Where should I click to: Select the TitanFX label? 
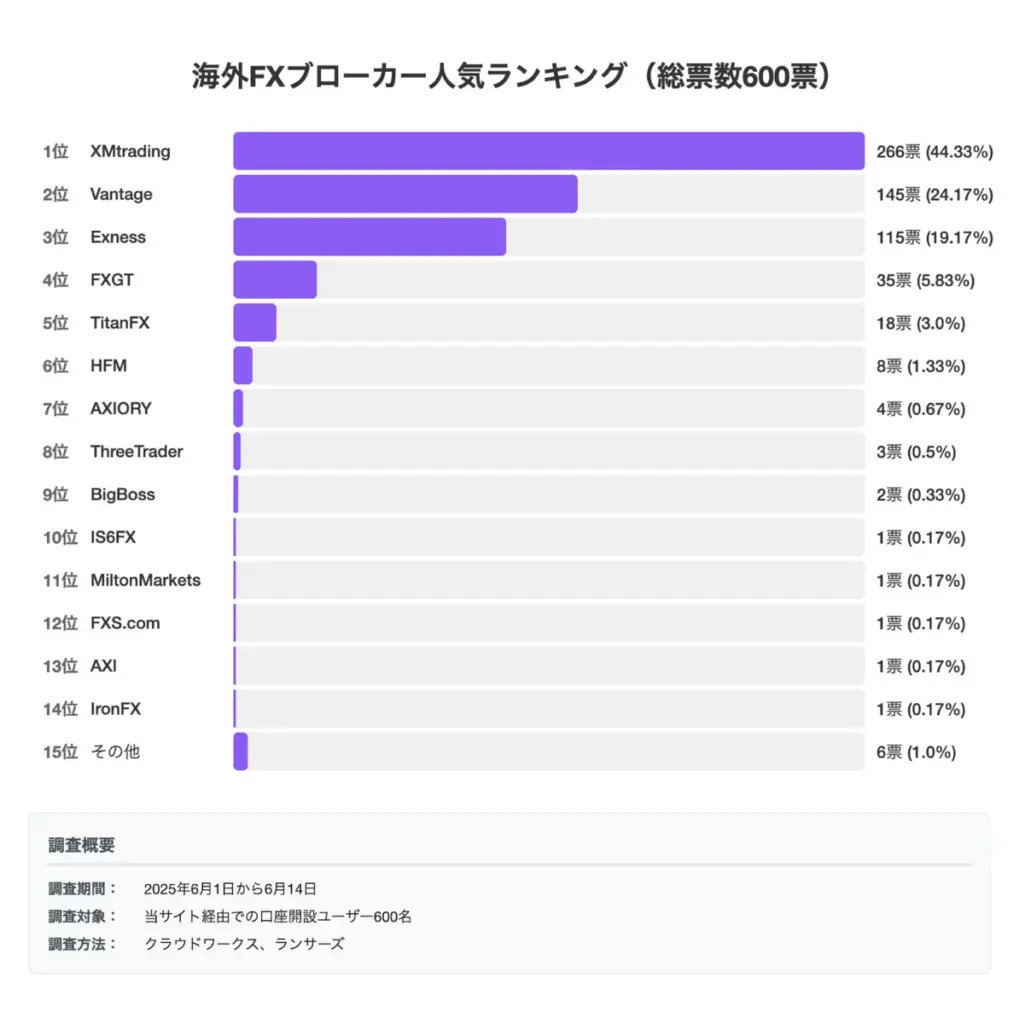pyautogui.click(x=119, y=323)
